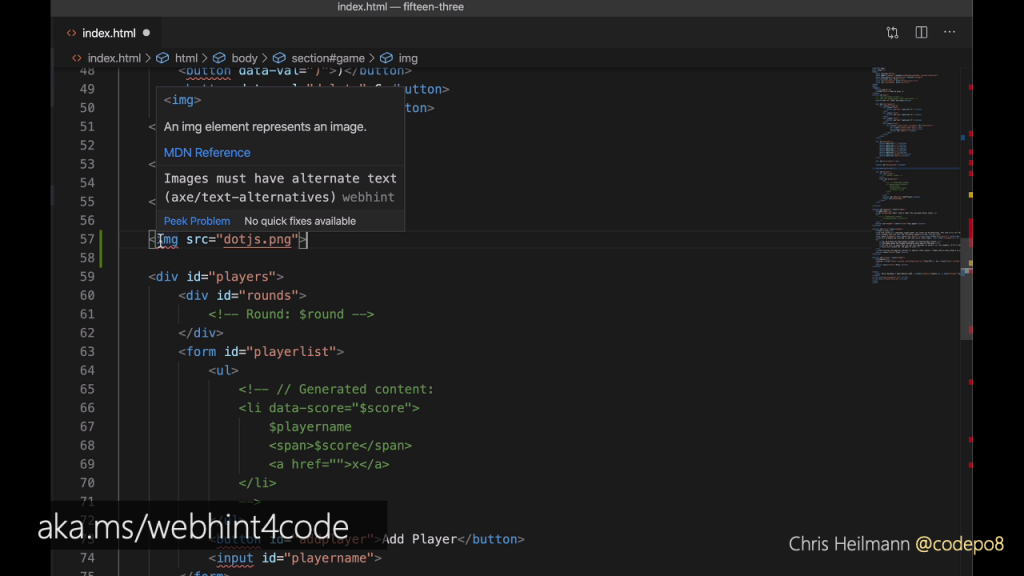Click the img tag name on line 57
The width and height of the screenshot is (1024, 576).
(167, 239)
